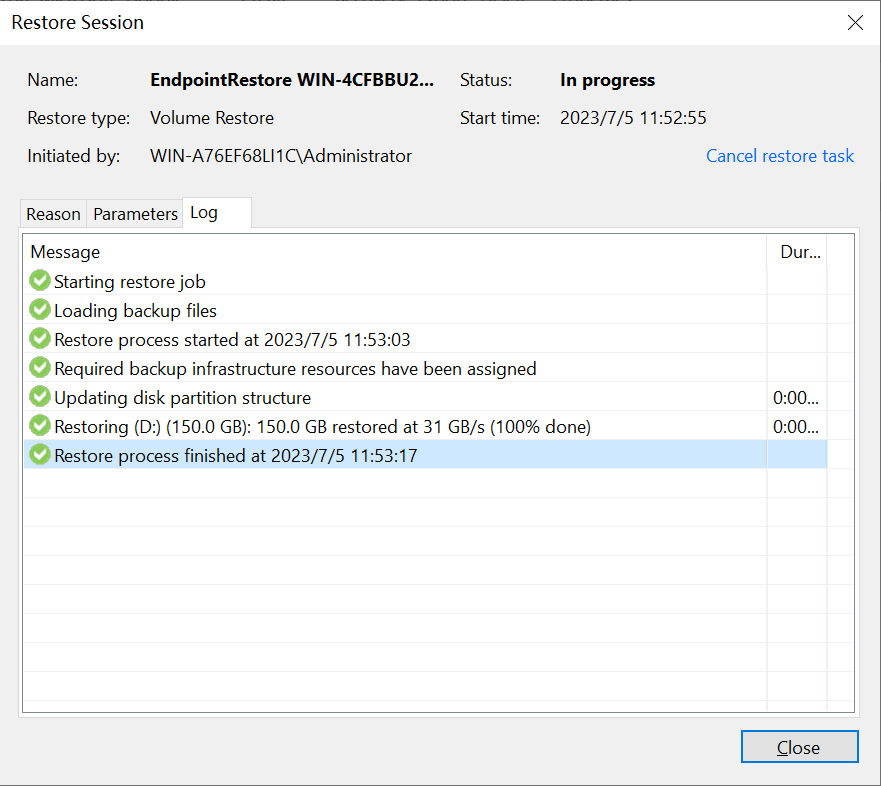Click green check icon for Restoring (D:) entry

pyautogui.click(x=40, y=426)
